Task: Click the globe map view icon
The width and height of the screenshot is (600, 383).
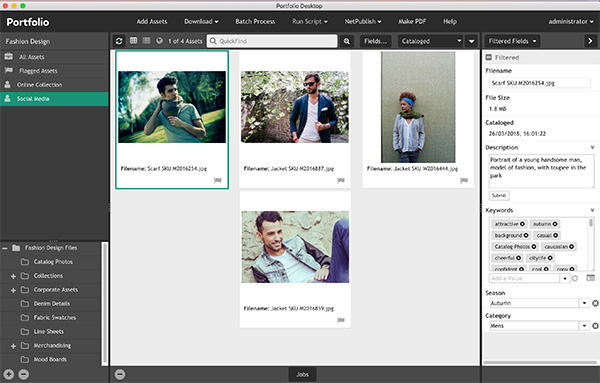Action: [159, 41]
